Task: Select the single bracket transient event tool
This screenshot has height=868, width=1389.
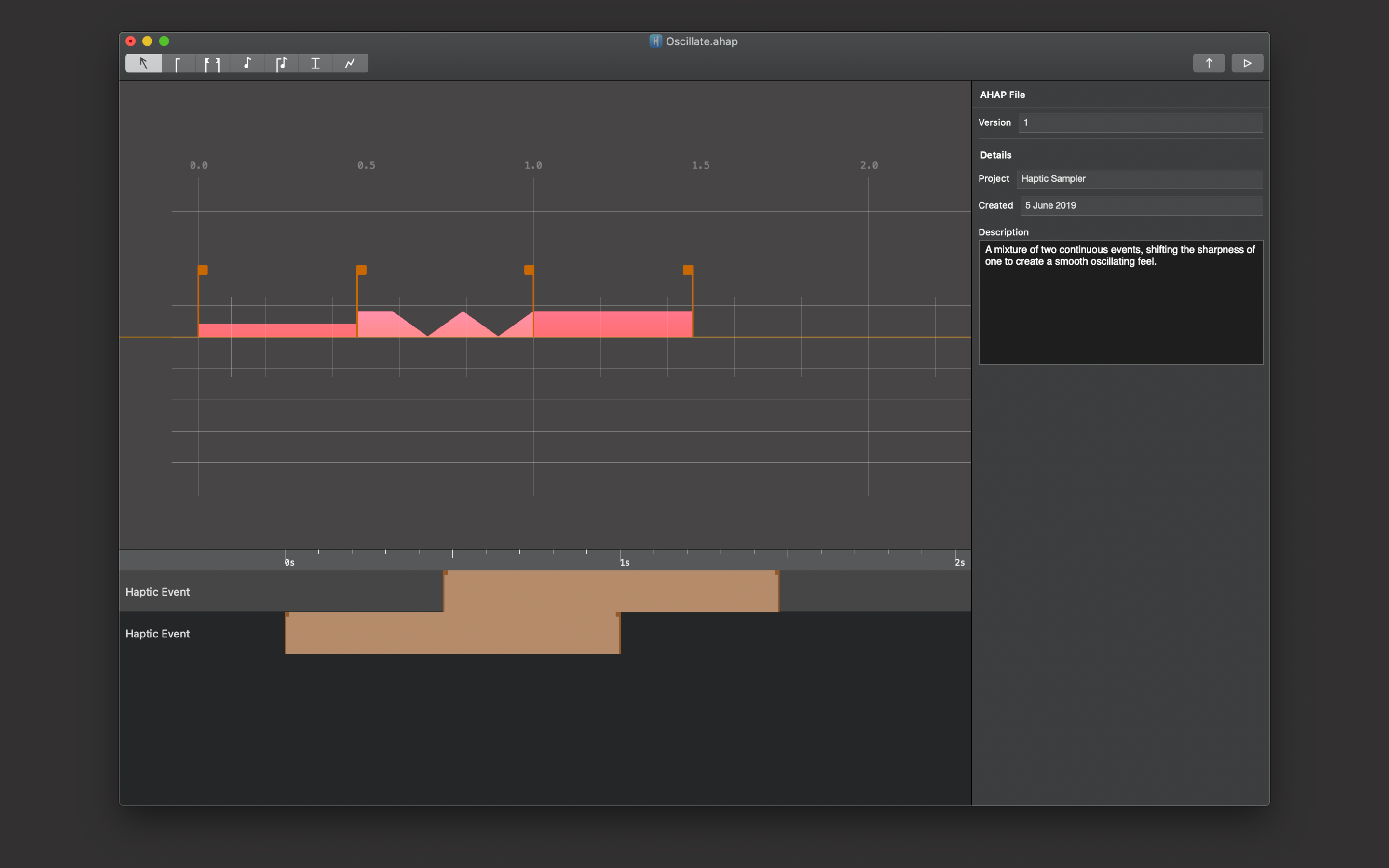Action: point(178,63)
